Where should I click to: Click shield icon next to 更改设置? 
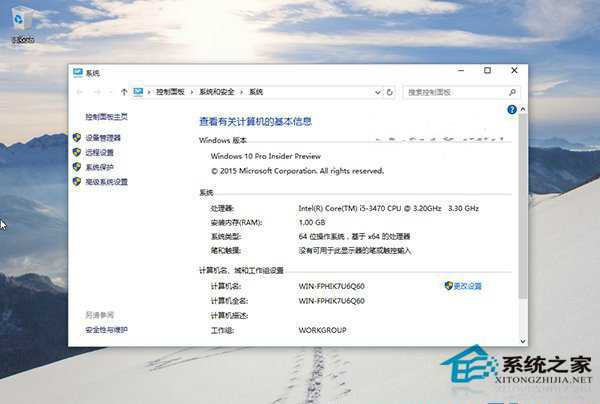(x=448, y=285)
